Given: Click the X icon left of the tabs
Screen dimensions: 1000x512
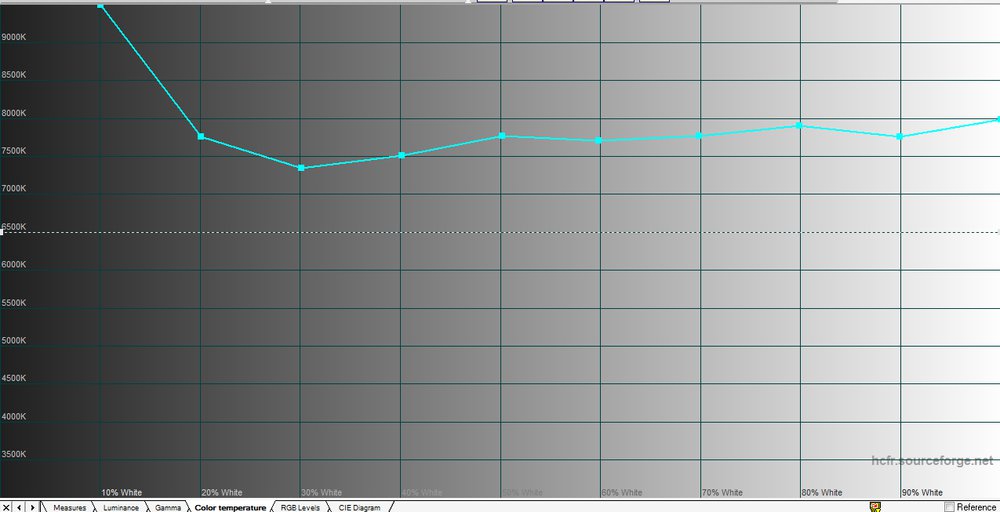Looking at the screenshot, I should click(6, 507).
